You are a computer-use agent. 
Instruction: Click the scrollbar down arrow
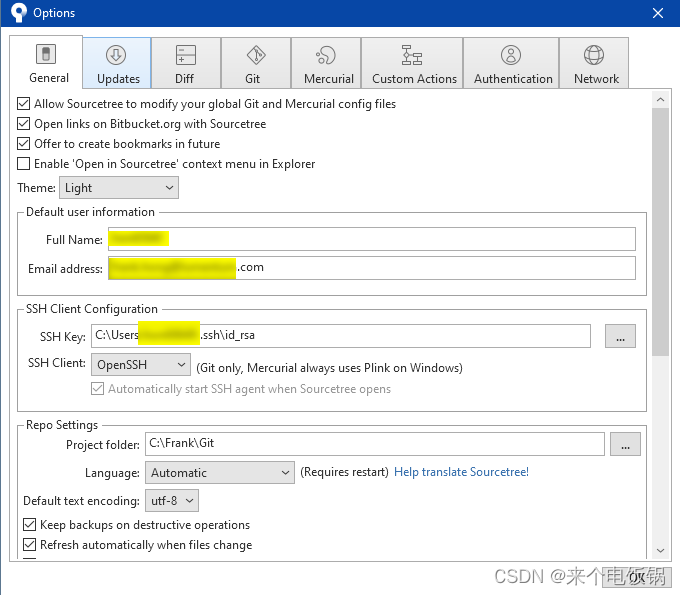pos(660,551)
